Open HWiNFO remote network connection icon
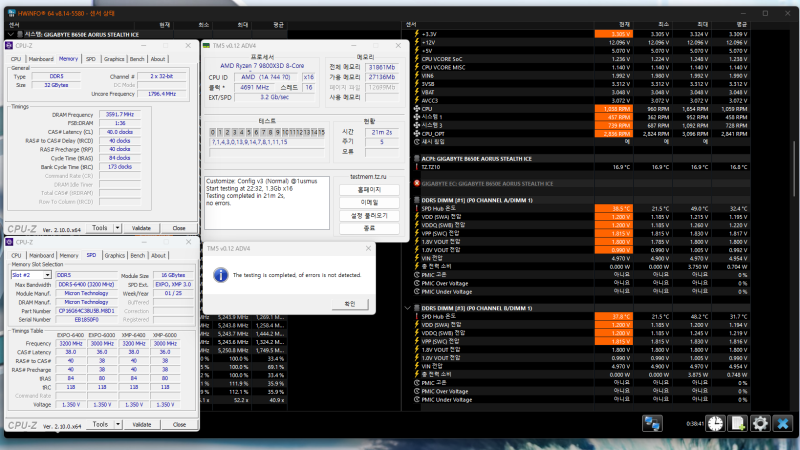The width and height of the screenshot is (800, 450). (652, 423)
